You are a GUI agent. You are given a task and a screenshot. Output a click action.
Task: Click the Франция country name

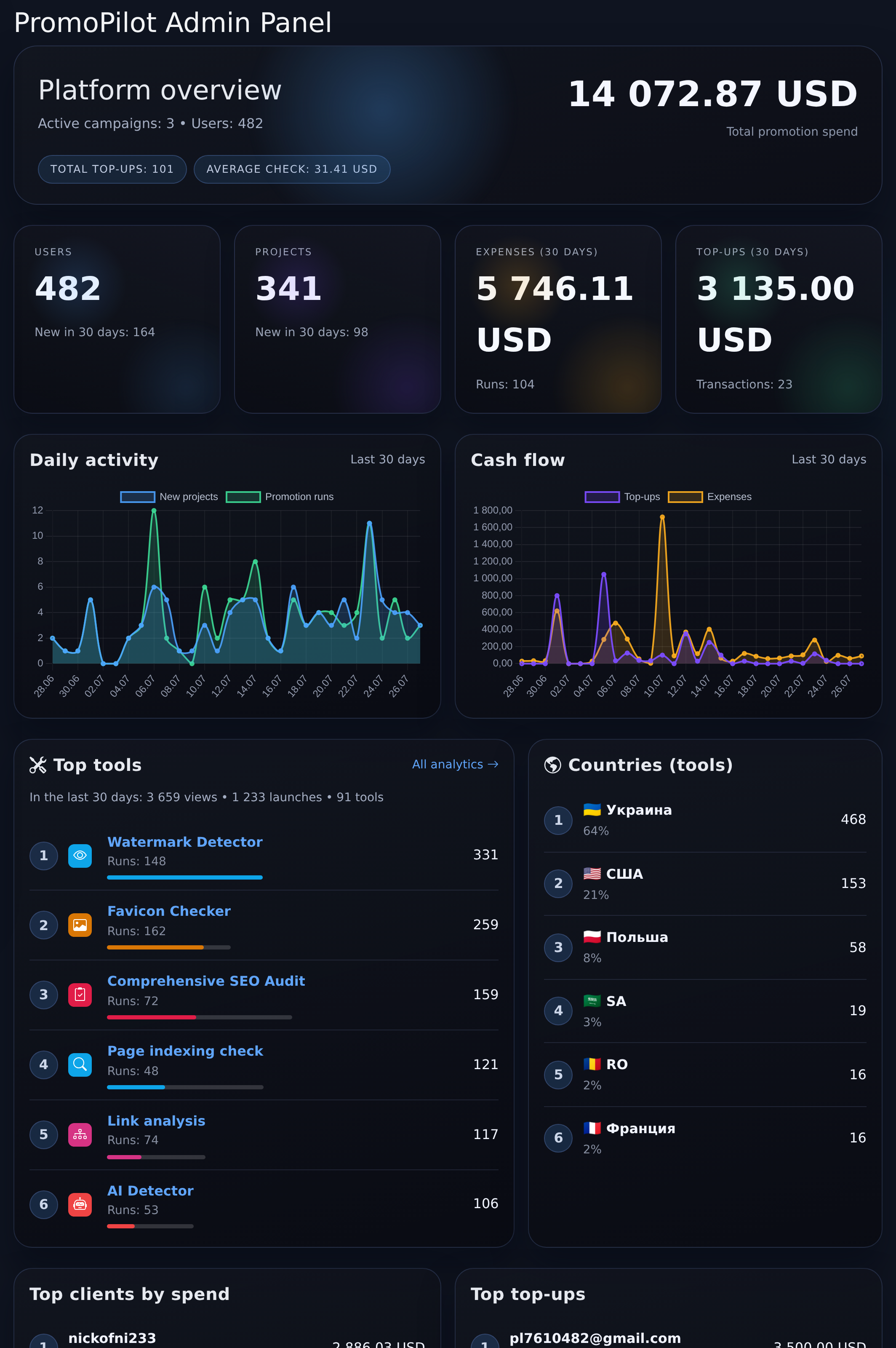tap(640, 1128)
